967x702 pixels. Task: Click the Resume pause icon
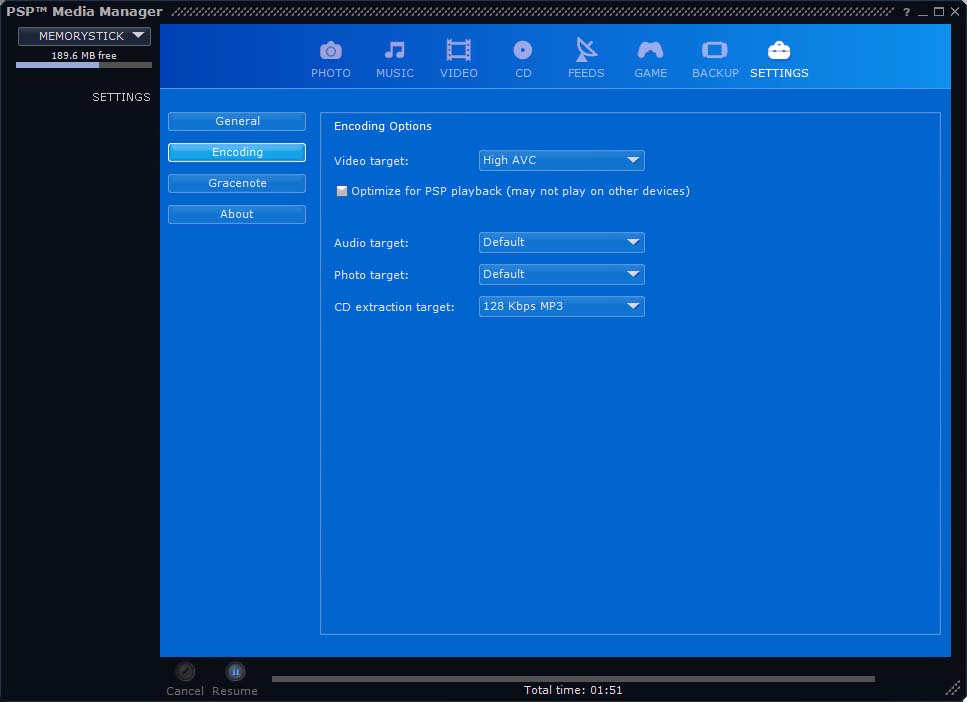(235, 671)
